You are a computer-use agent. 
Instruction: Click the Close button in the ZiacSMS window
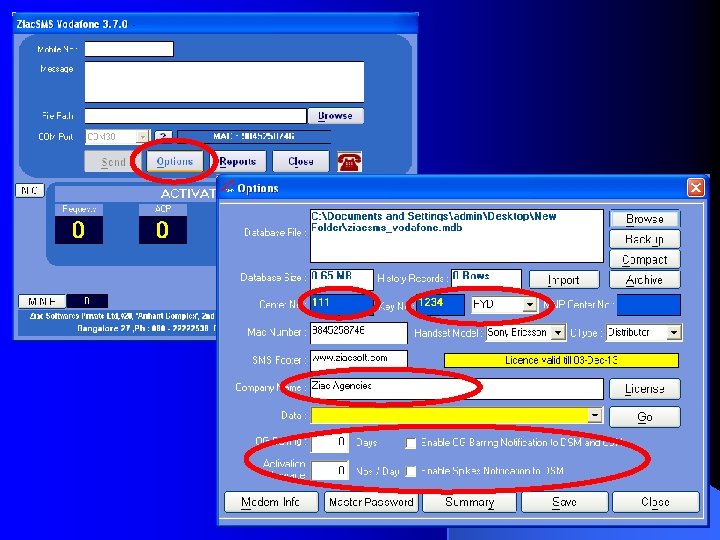coord(301,162)
